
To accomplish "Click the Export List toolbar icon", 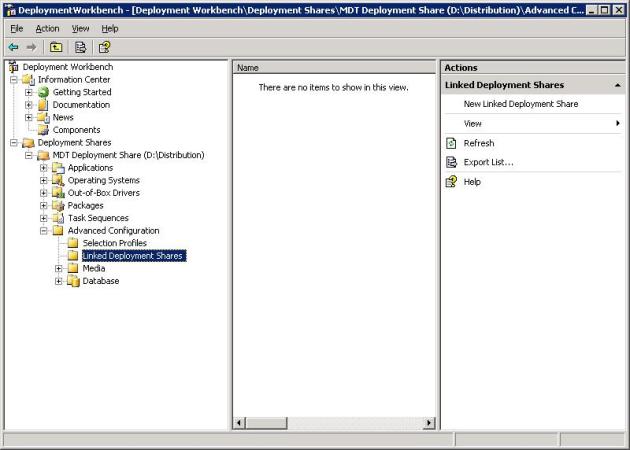I will click(x=80, y=47).
